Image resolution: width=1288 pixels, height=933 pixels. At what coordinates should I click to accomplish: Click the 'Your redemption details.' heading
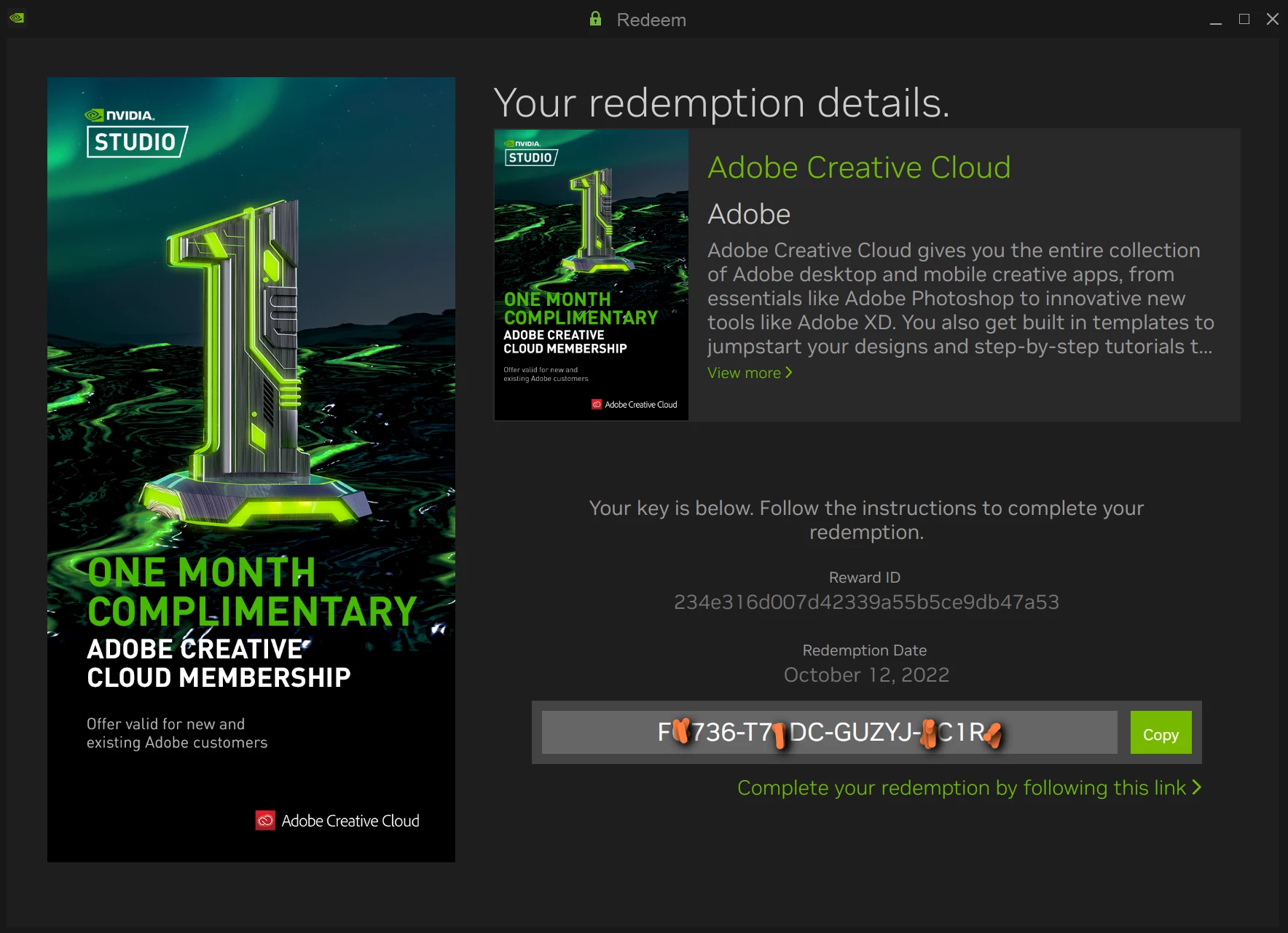click(721, 103)
